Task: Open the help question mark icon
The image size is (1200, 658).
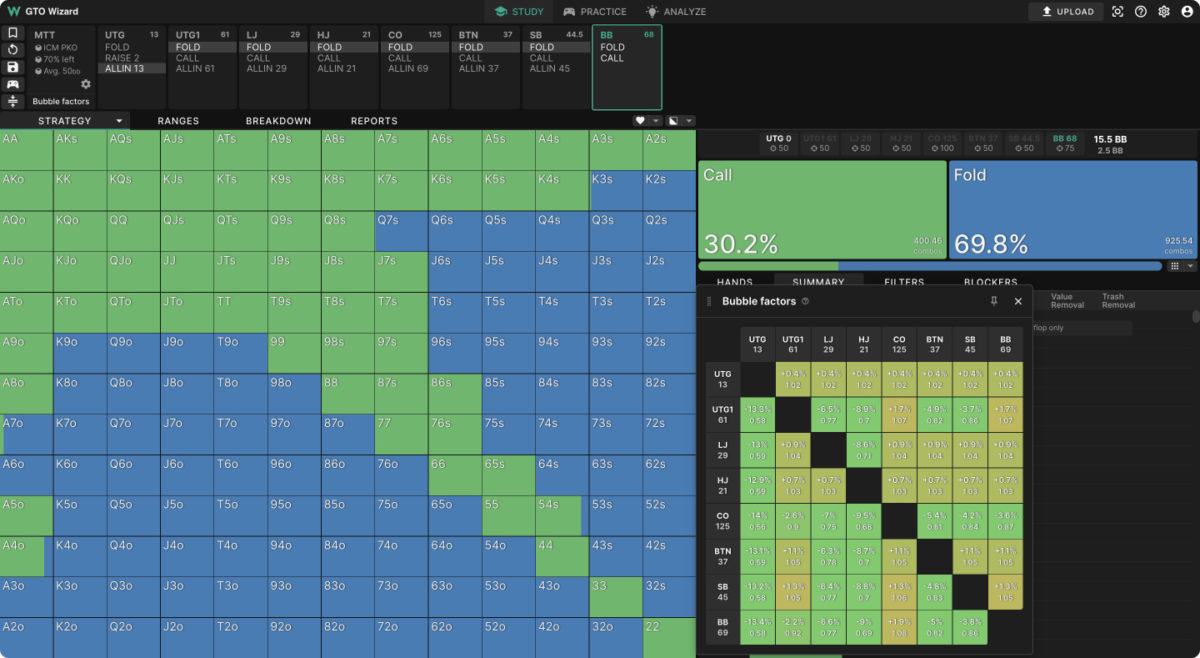Action: coord(1141,12)
